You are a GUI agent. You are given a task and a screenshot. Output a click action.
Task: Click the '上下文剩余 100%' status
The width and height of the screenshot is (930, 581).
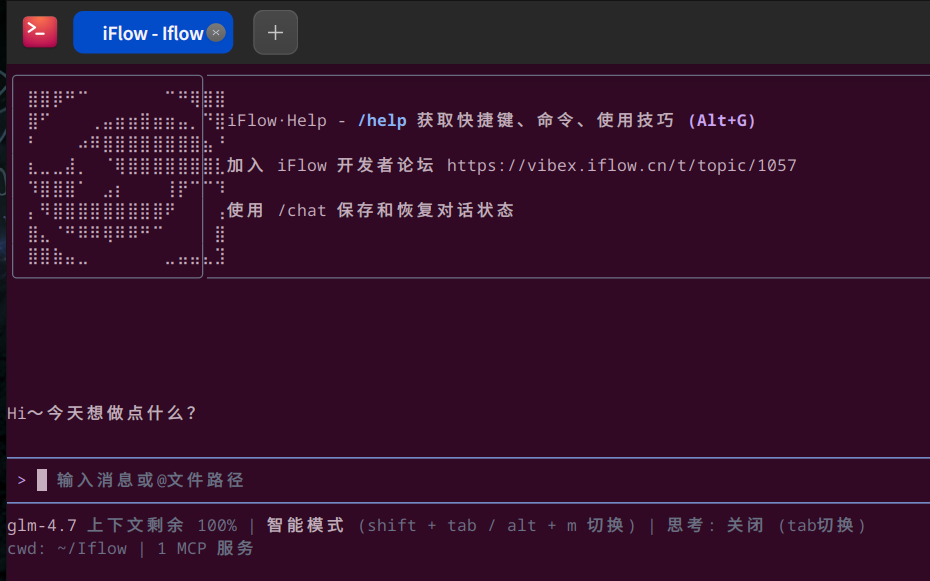tap(162, 525)
